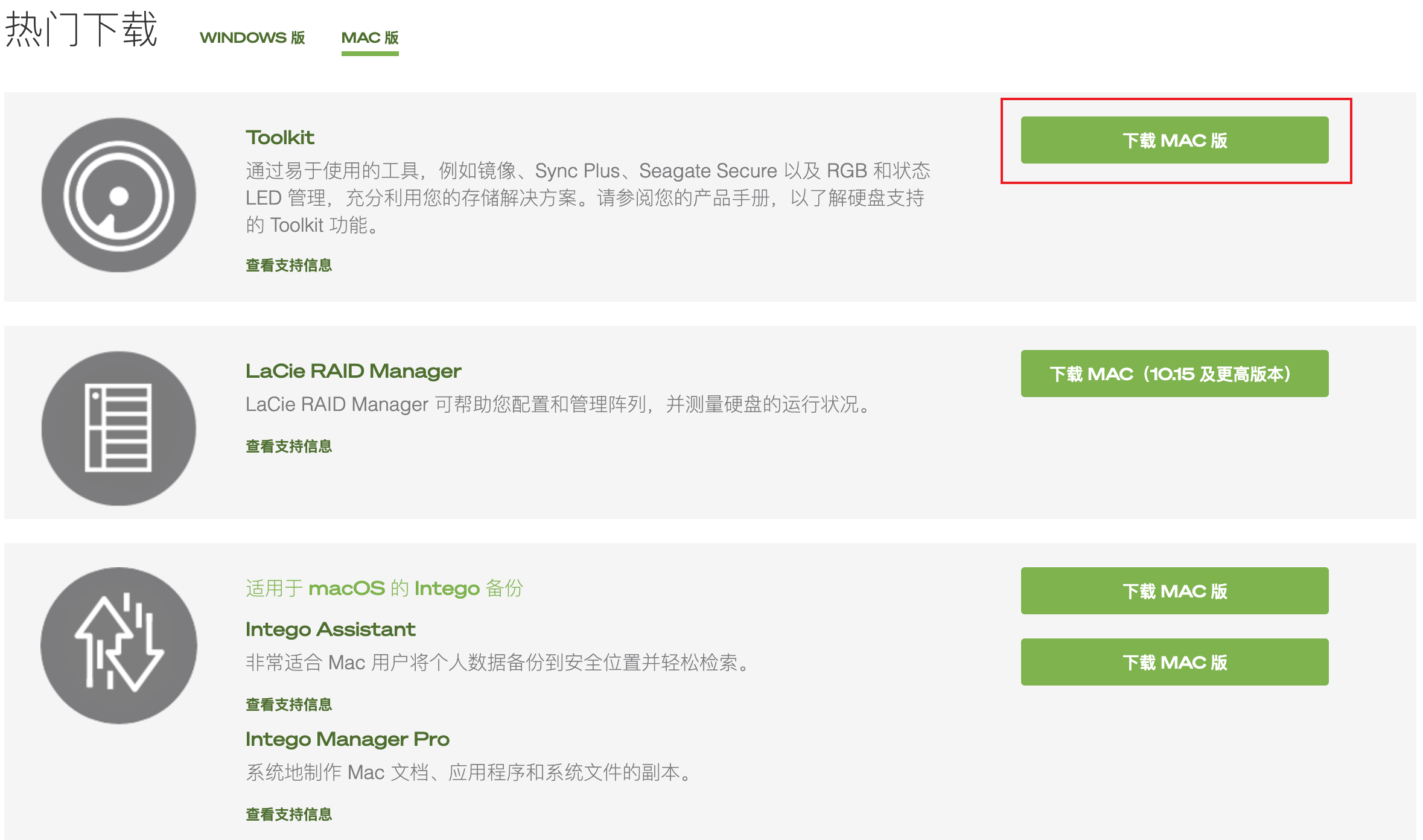
Task: Click the Intego backup arrows icon
Action: coord(118,645)
